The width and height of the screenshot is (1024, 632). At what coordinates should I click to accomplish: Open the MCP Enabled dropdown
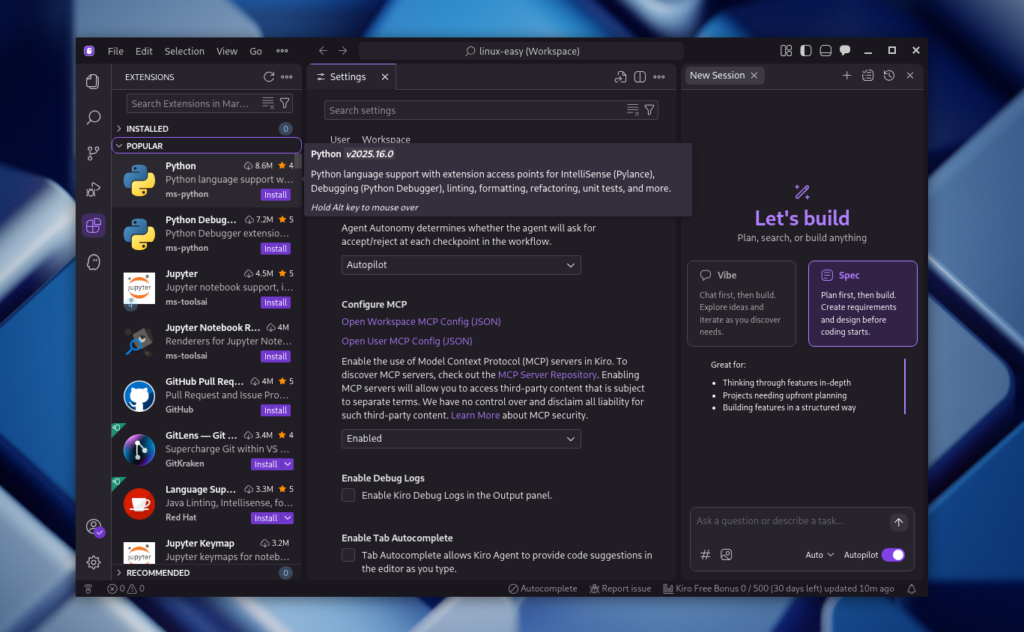(460, 438)
